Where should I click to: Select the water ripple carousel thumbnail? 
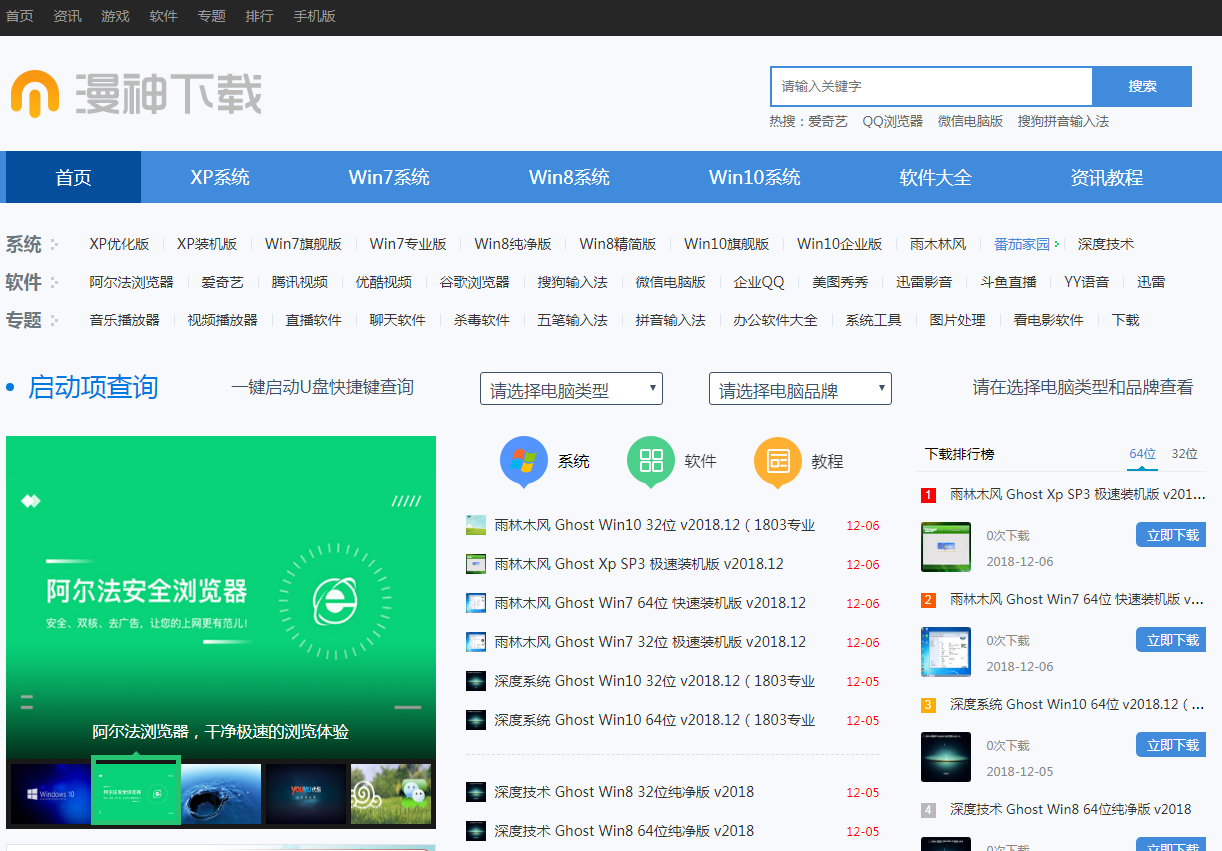[x=221, y=794]
